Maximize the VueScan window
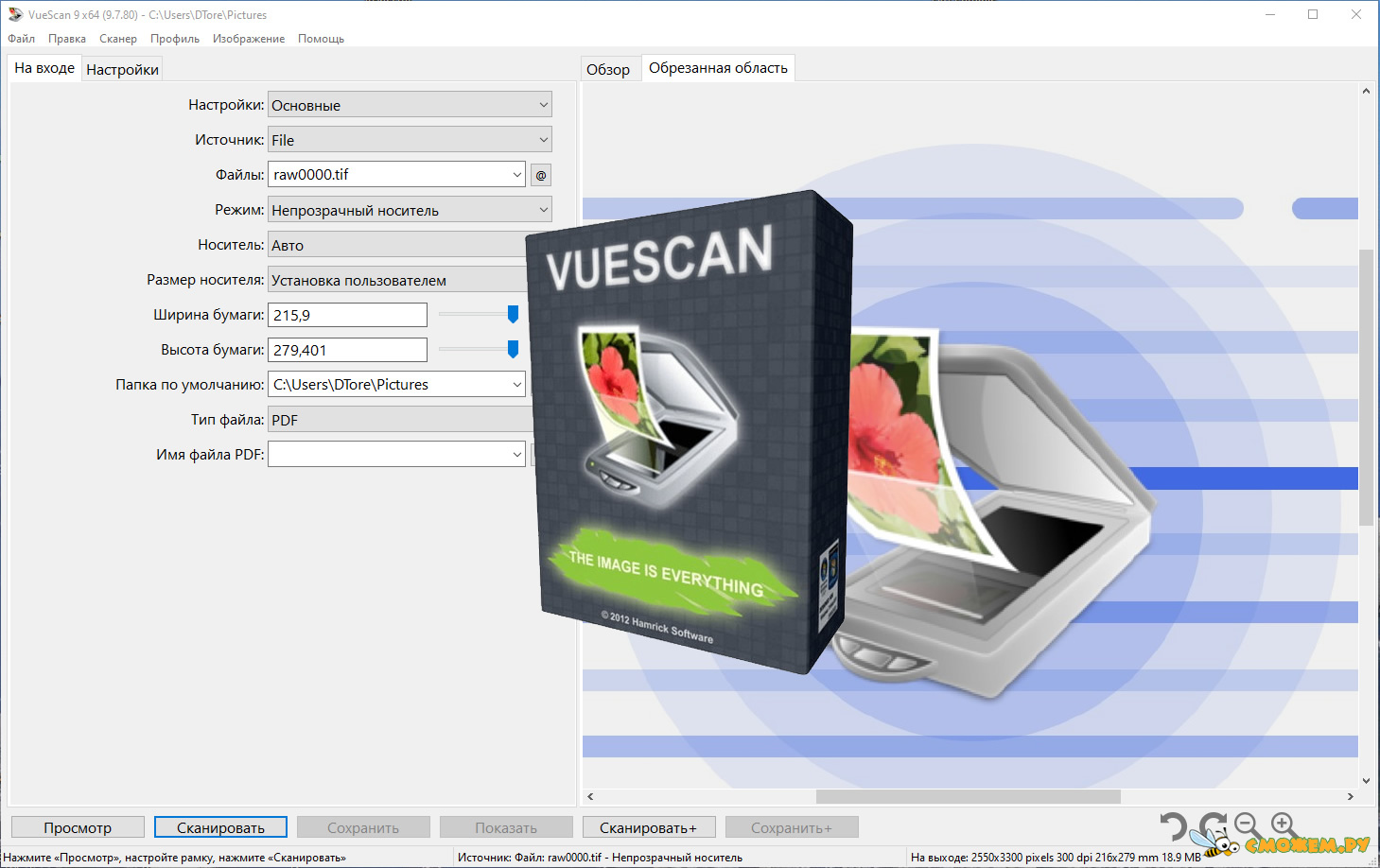Image resolution: width=1380 pixels, height=868 pixels. pos(1313,14)
